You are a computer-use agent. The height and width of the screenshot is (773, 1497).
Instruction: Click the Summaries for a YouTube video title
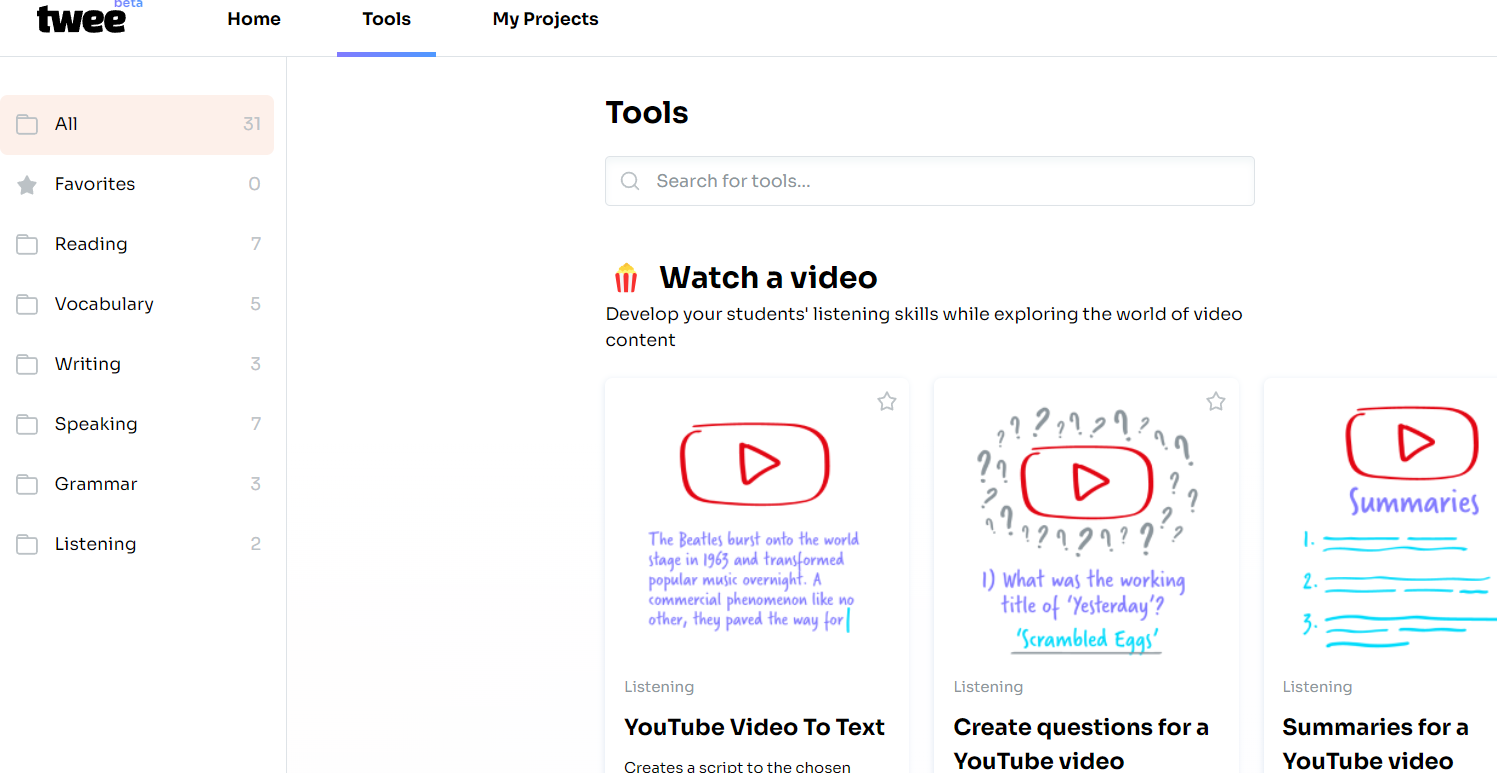pos(1375,744)
